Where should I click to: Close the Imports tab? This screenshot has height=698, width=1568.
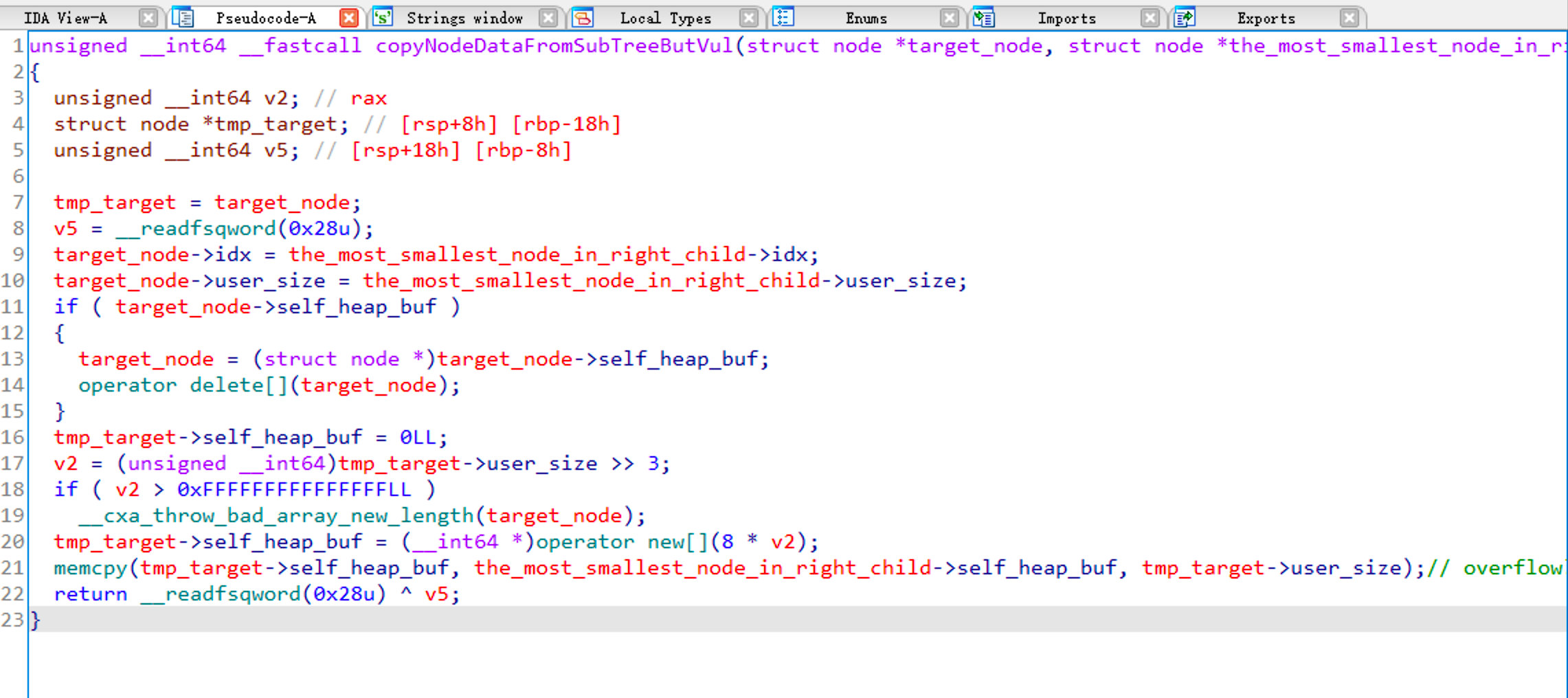1150,18
